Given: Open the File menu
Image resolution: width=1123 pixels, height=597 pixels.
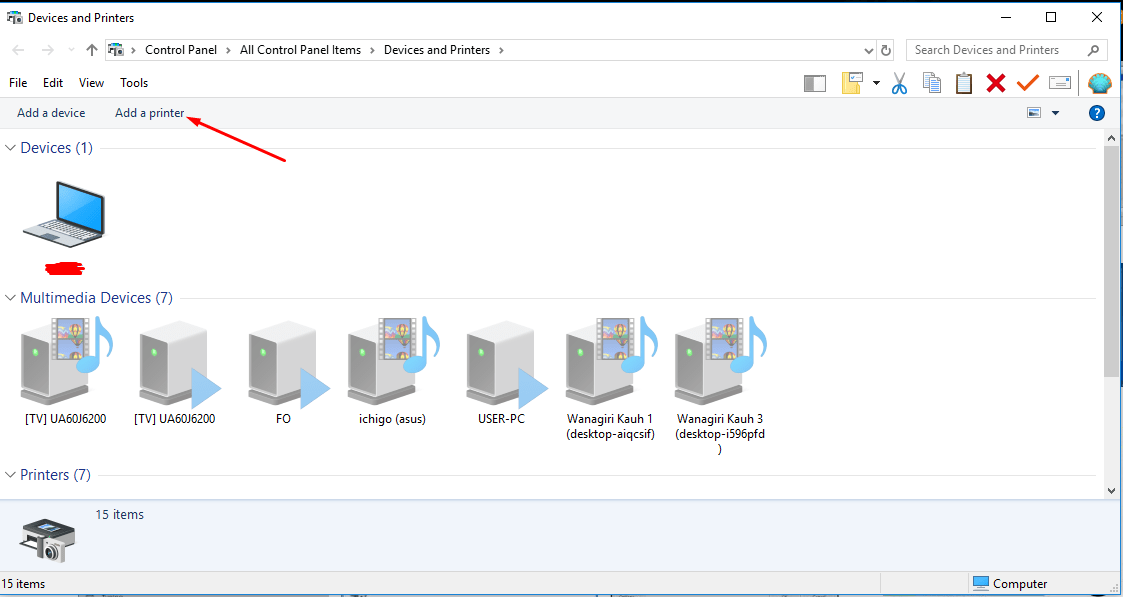Looking at the screenshot, I should point(17,82).
